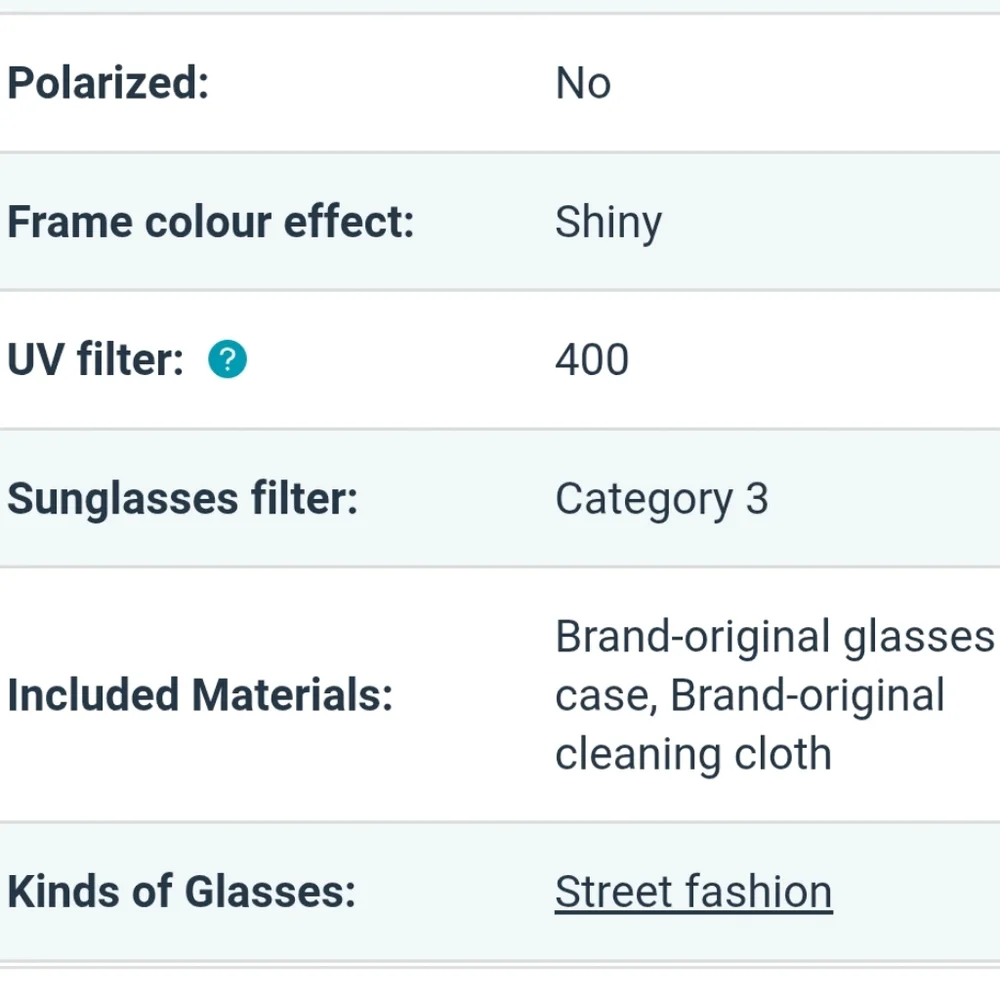Click the 'Brand-original glasses' text line

pos(774,637)
